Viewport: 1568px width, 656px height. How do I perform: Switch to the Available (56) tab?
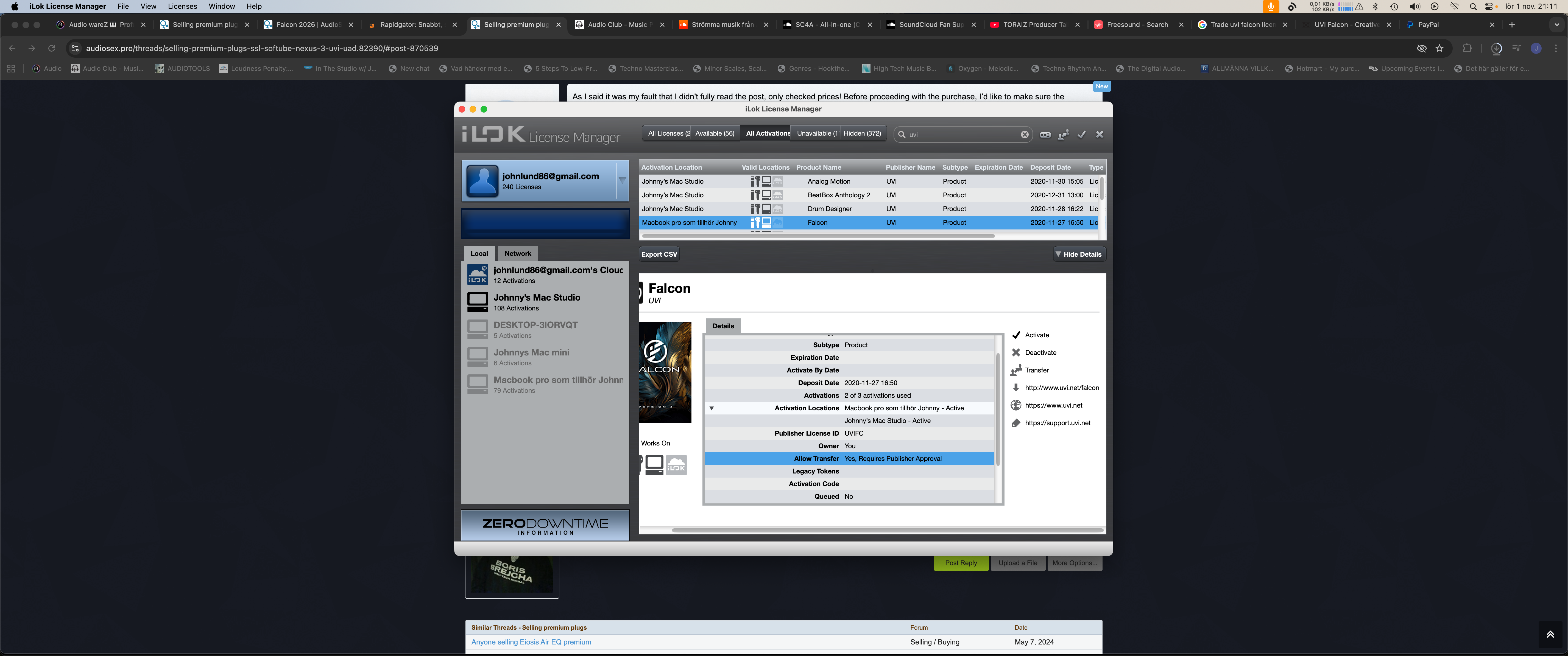click(x=715, y=133)
